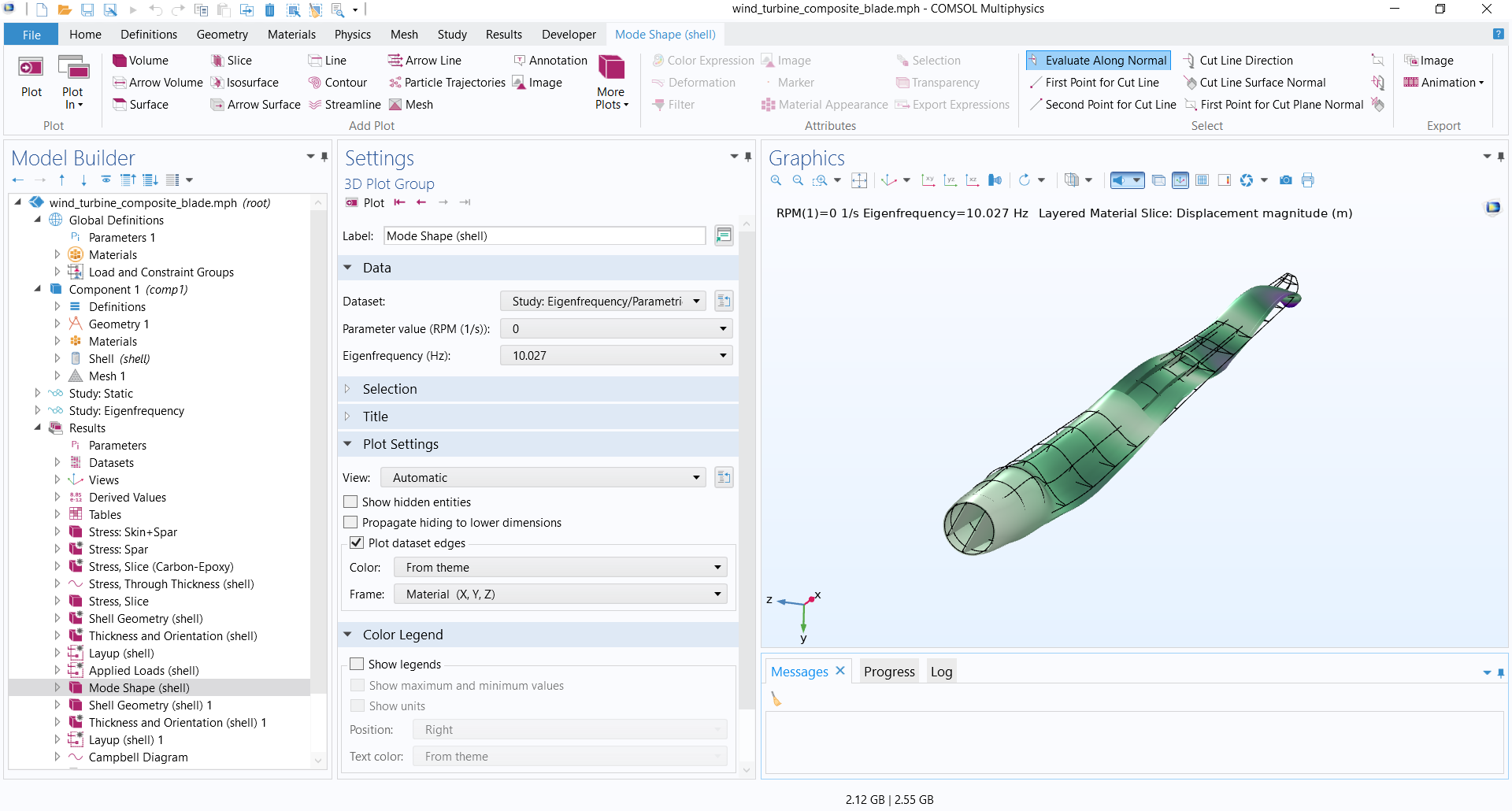Screen dimensions: 1512x811
Task: Expand the Campbell Diagram tree node
Action: point(57,757)
